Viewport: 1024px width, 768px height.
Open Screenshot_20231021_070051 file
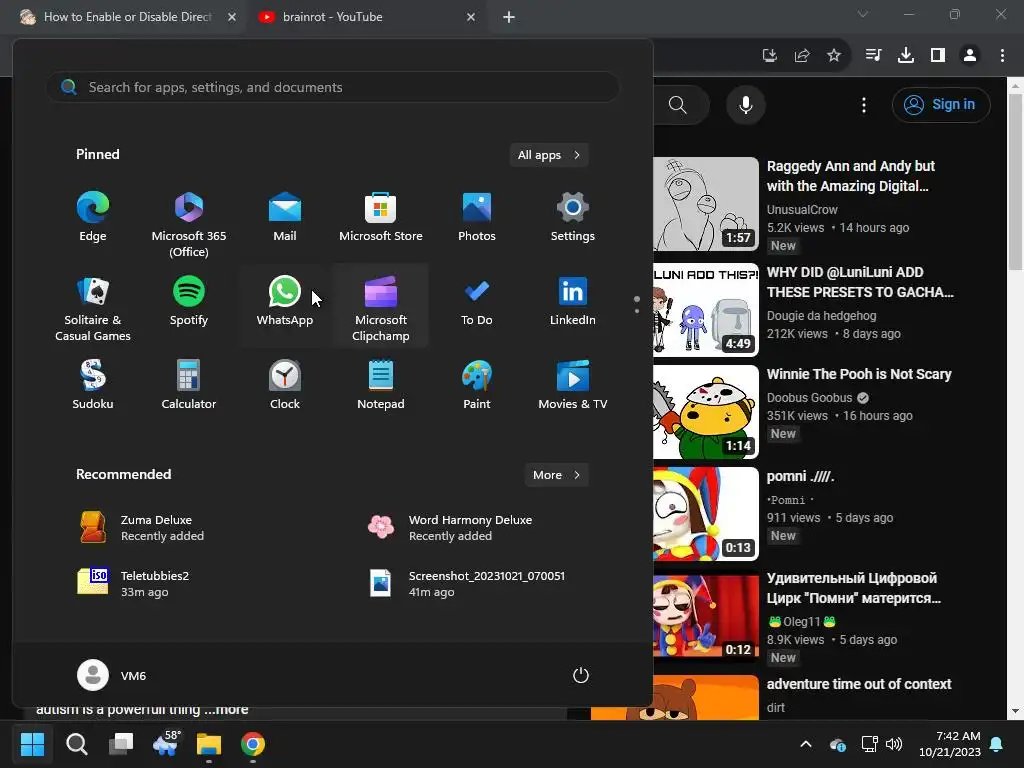pos(467,583)
